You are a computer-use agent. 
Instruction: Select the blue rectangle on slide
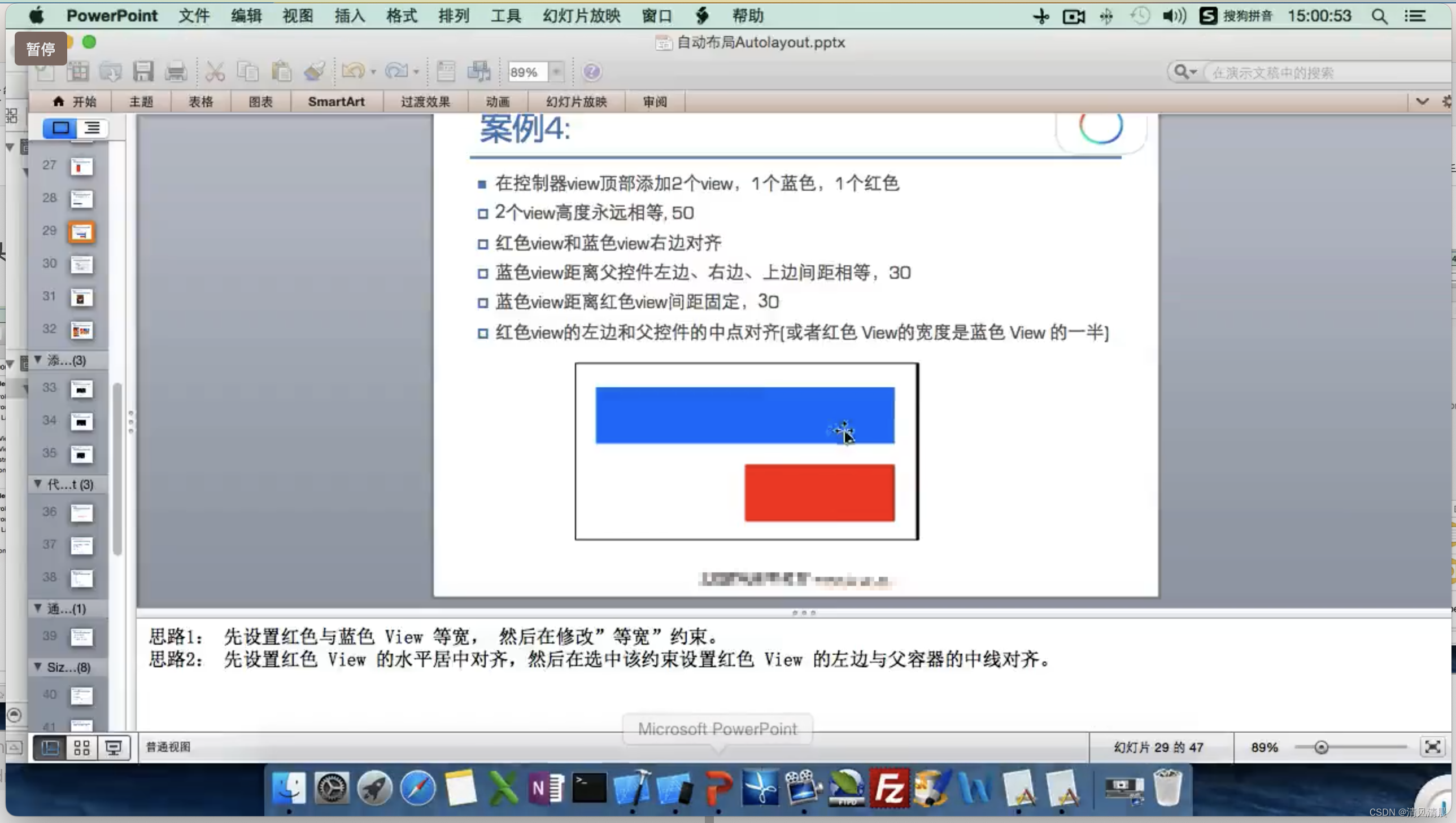(x=745, y=415)
